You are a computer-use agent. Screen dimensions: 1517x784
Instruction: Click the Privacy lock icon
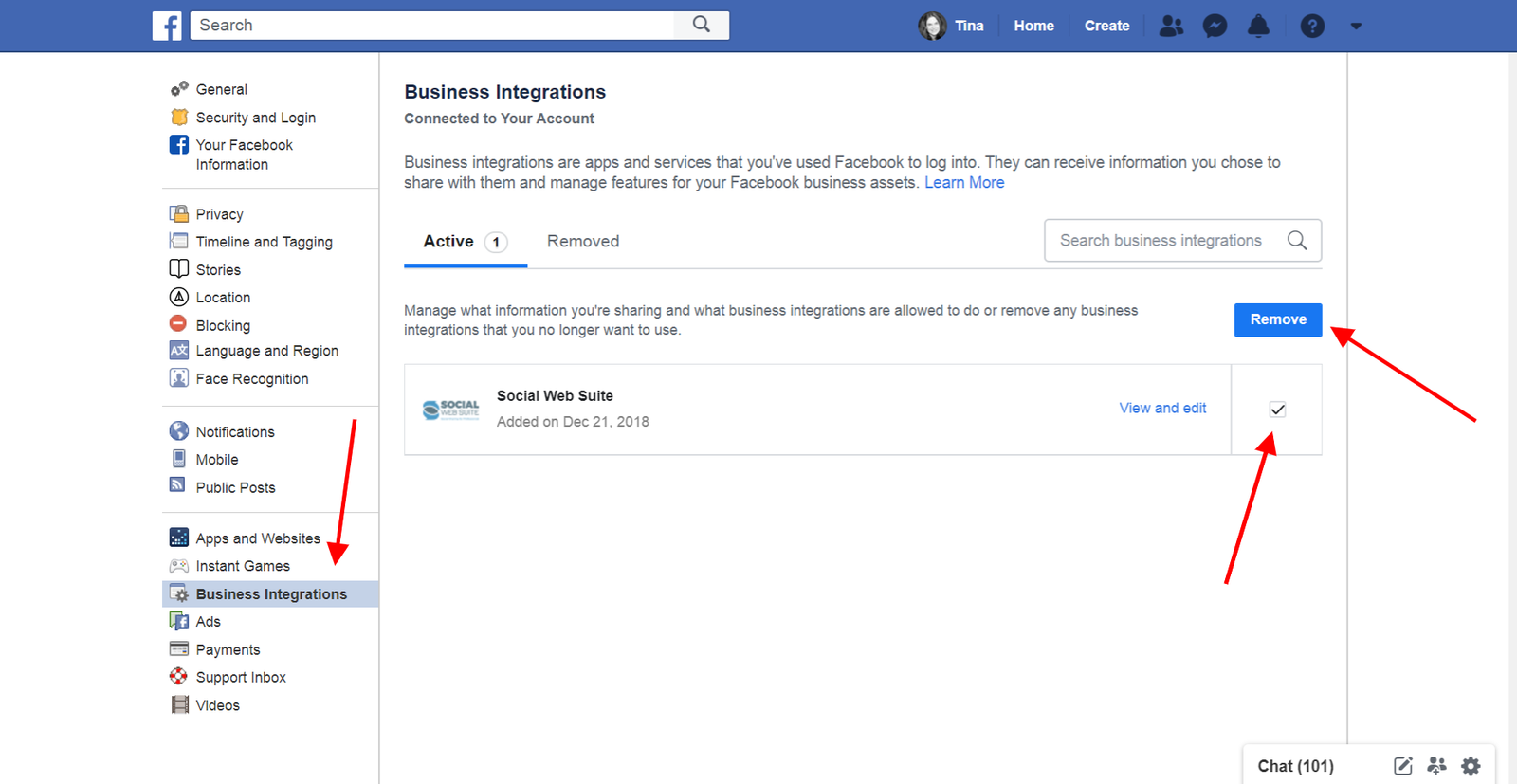[179, 213]
